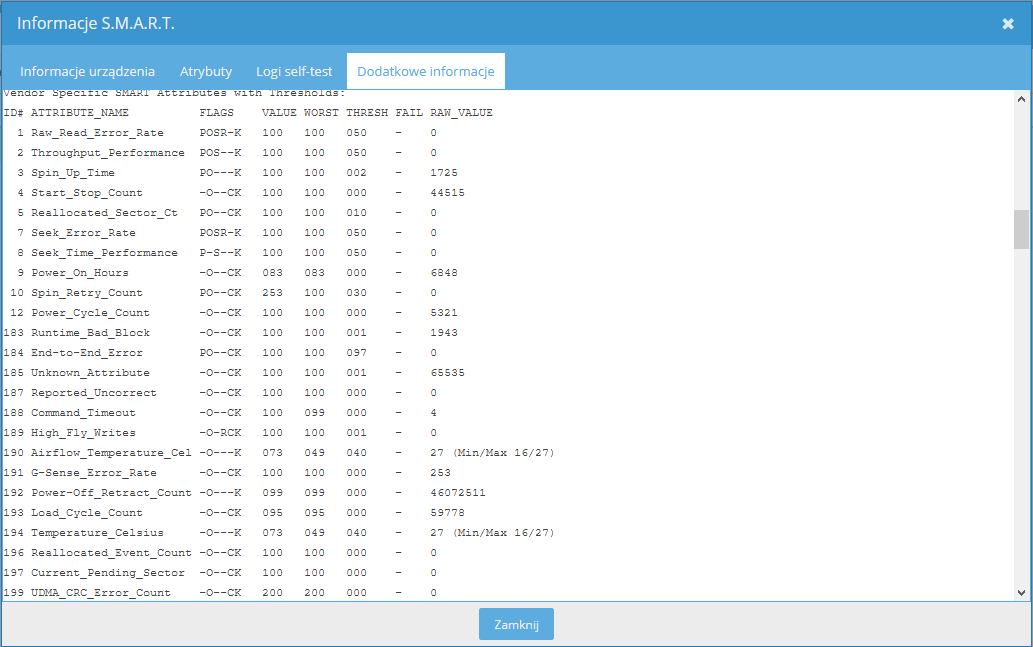The height and width of the screenshot is (647, 1033).
Task: Click Start_Stop_Count raw value 44515
Action: [x=447, y=193]
